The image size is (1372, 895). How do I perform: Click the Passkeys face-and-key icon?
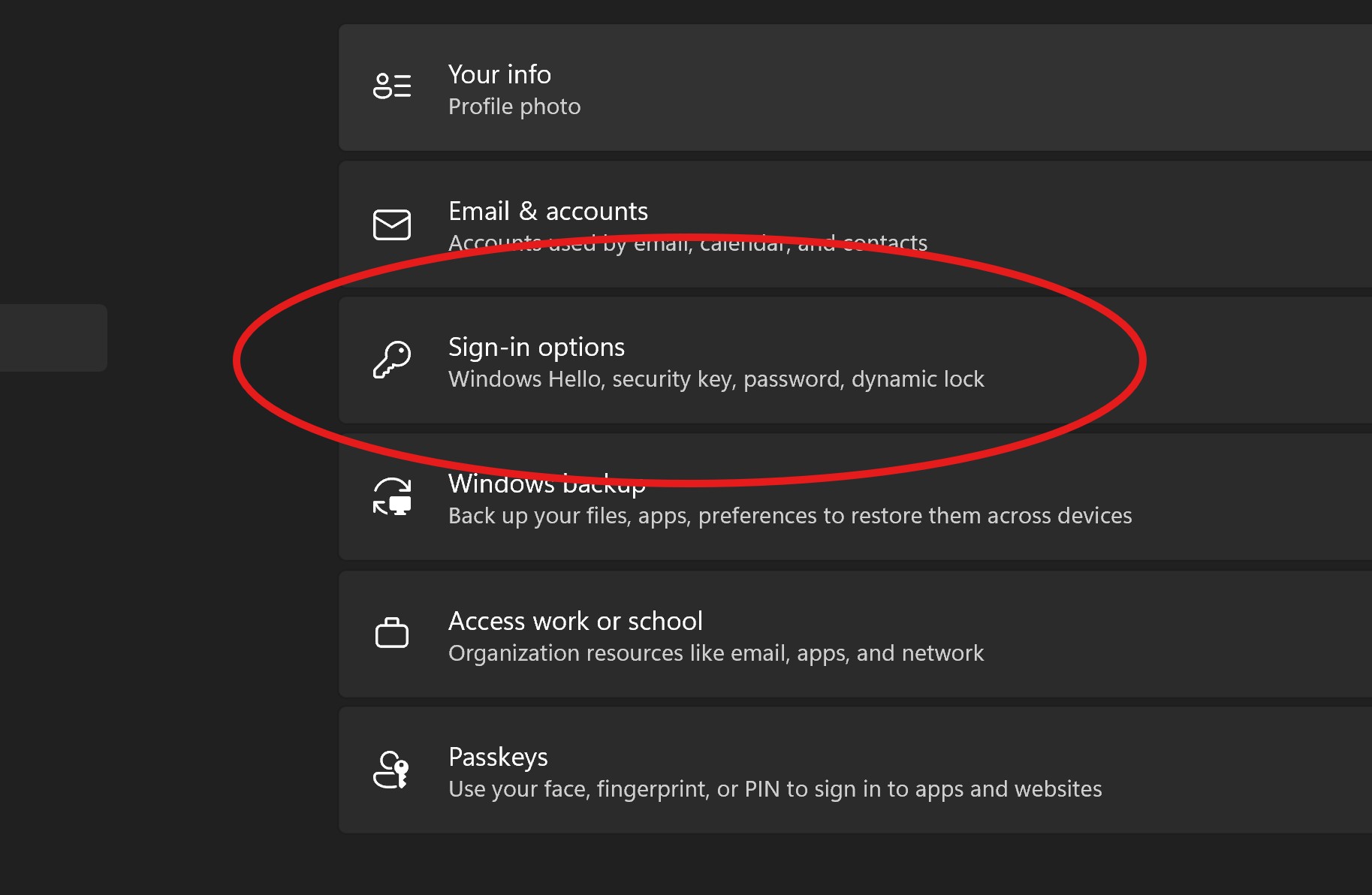(x=392, y=770)
